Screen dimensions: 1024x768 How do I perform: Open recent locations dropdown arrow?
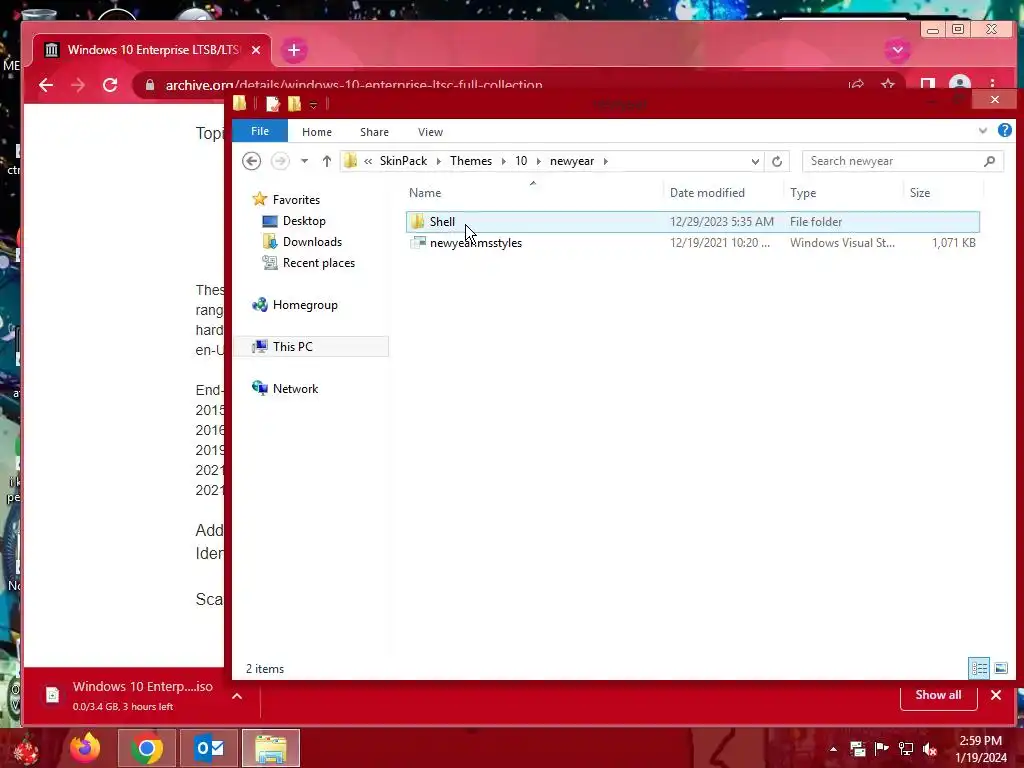click(x=304, y=161)
